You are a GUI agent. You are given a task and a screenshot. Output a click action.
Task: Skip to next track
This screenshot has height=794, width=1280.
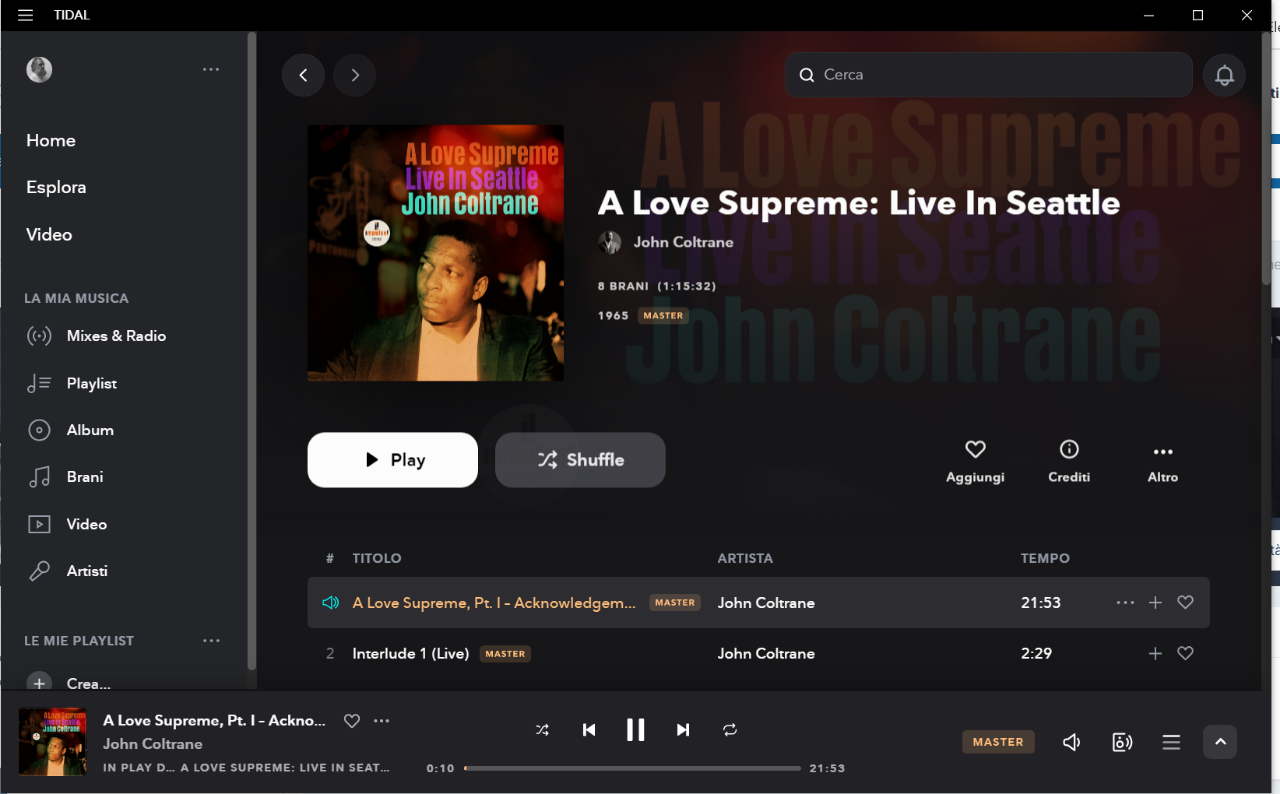(x=683, y=730)
